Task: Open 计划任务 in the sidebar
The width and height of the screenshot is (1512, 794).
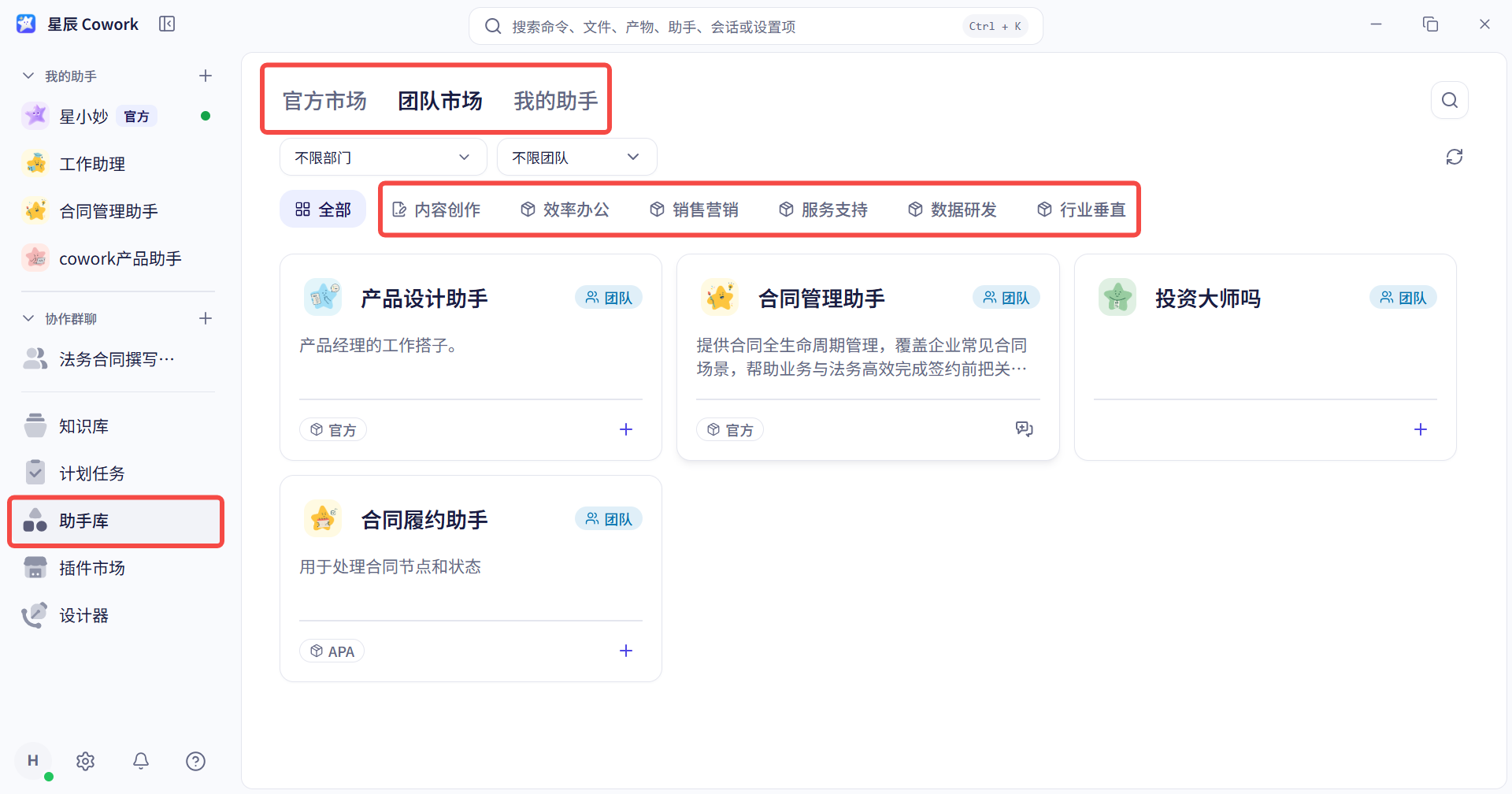Action: click(117, 473)
